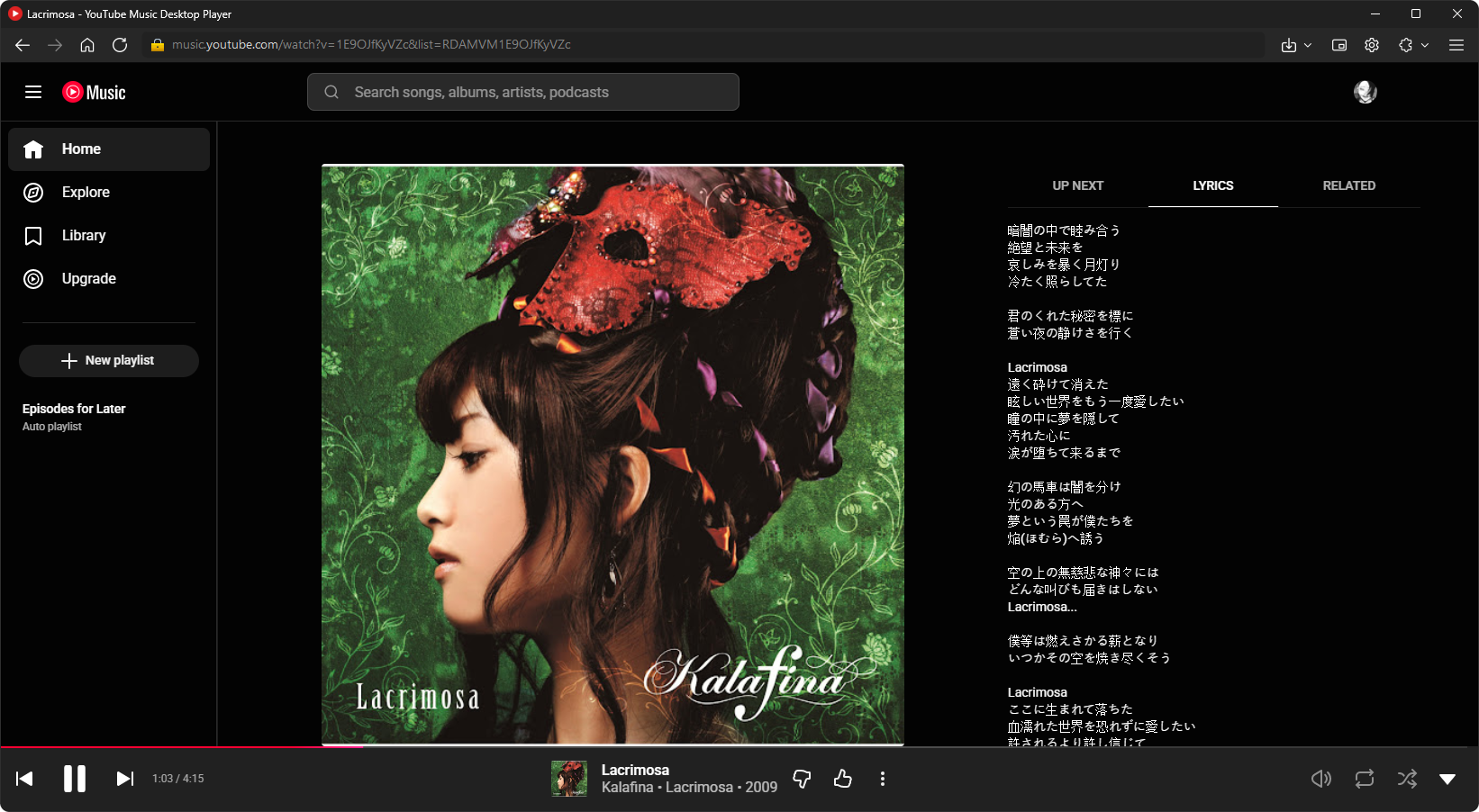
Task: Toggle the sidebar with the hamburger menu
Action: point(33,92)
